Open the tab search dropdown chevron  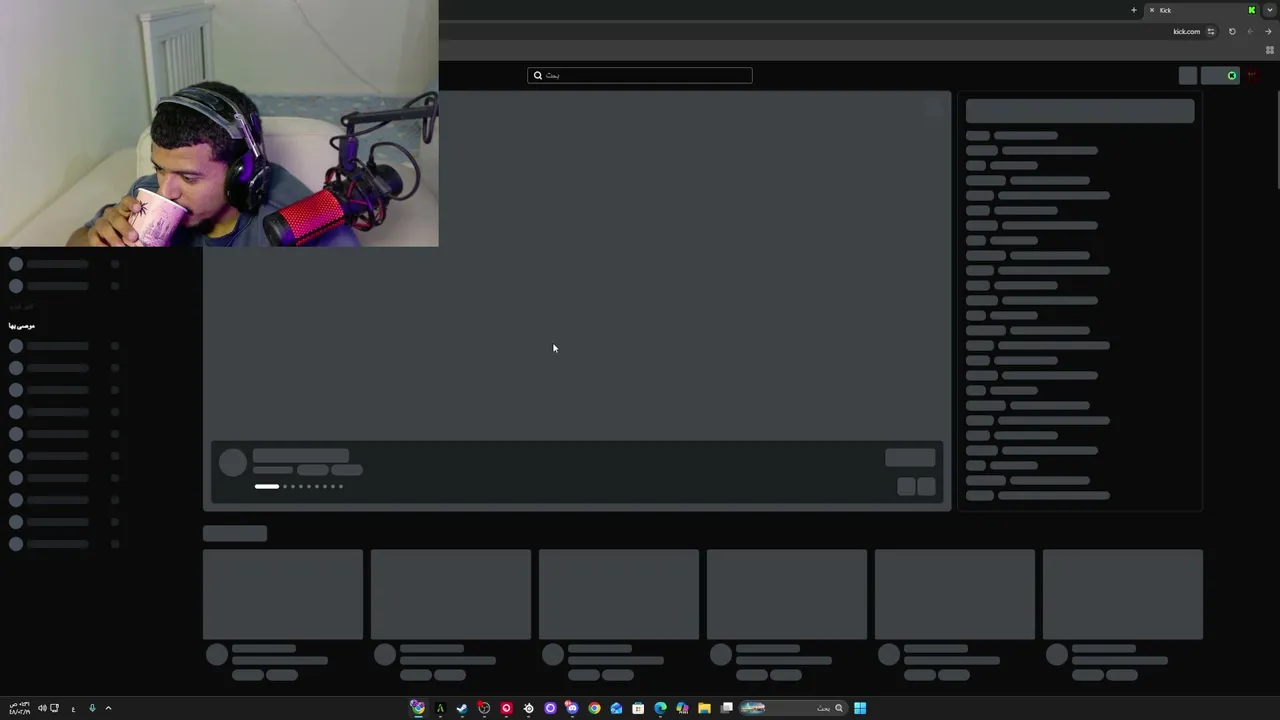pyautogui.click(x=1270, y=10)
